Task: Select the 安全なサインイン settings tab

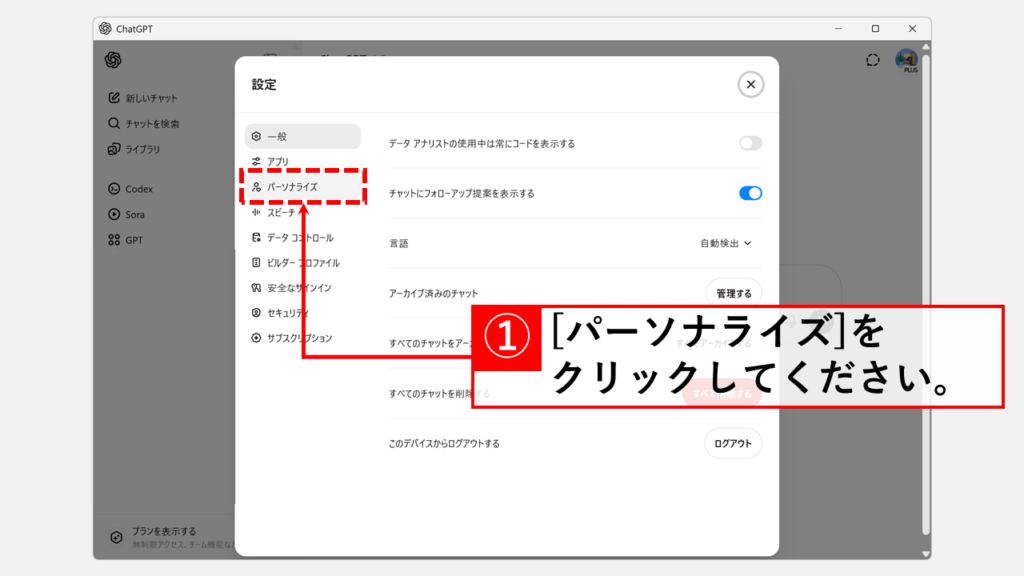Action: pos(302,287)
